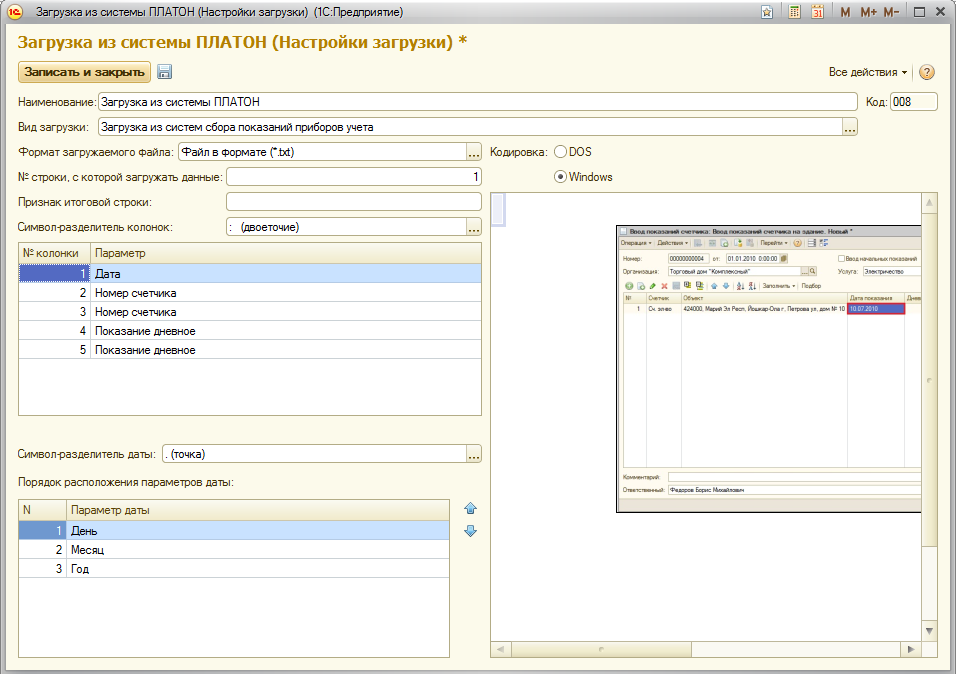Click the Параметр даты column header
The image size is (956, 674).
point(258,510)
